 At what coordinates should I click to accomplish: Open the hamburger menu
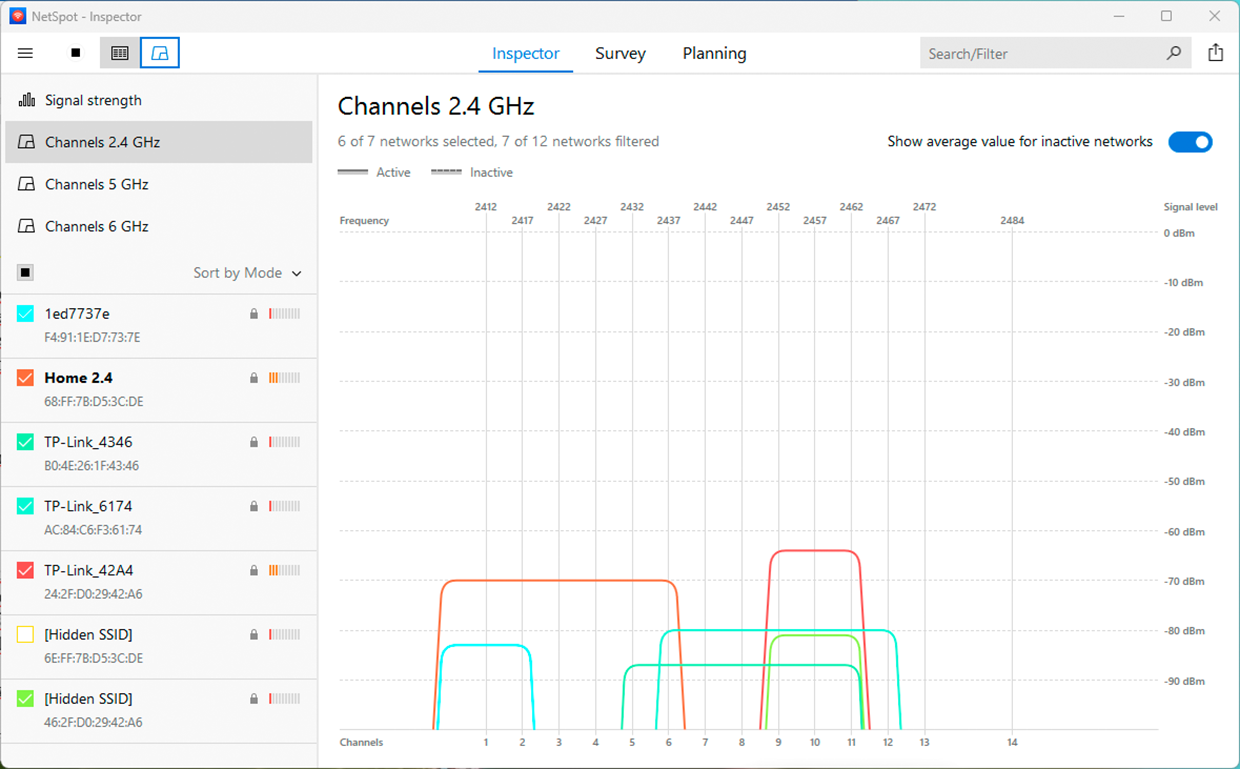25,53
